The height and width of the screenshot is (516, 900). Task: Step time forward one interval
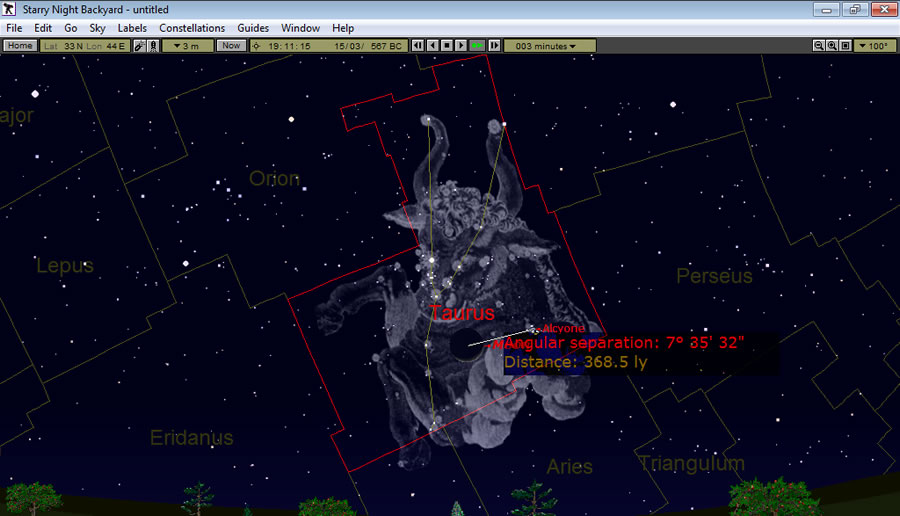point(494,46)
